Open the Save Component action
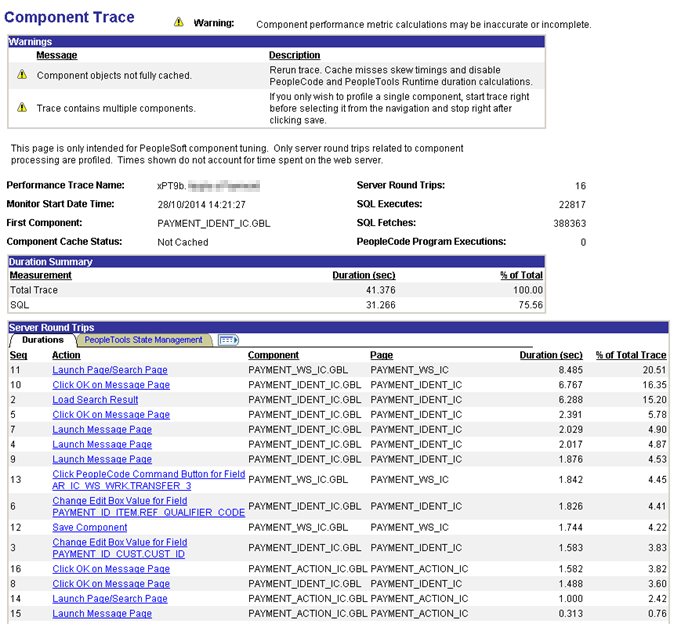The image size is (679, 624). pos(90,527)
